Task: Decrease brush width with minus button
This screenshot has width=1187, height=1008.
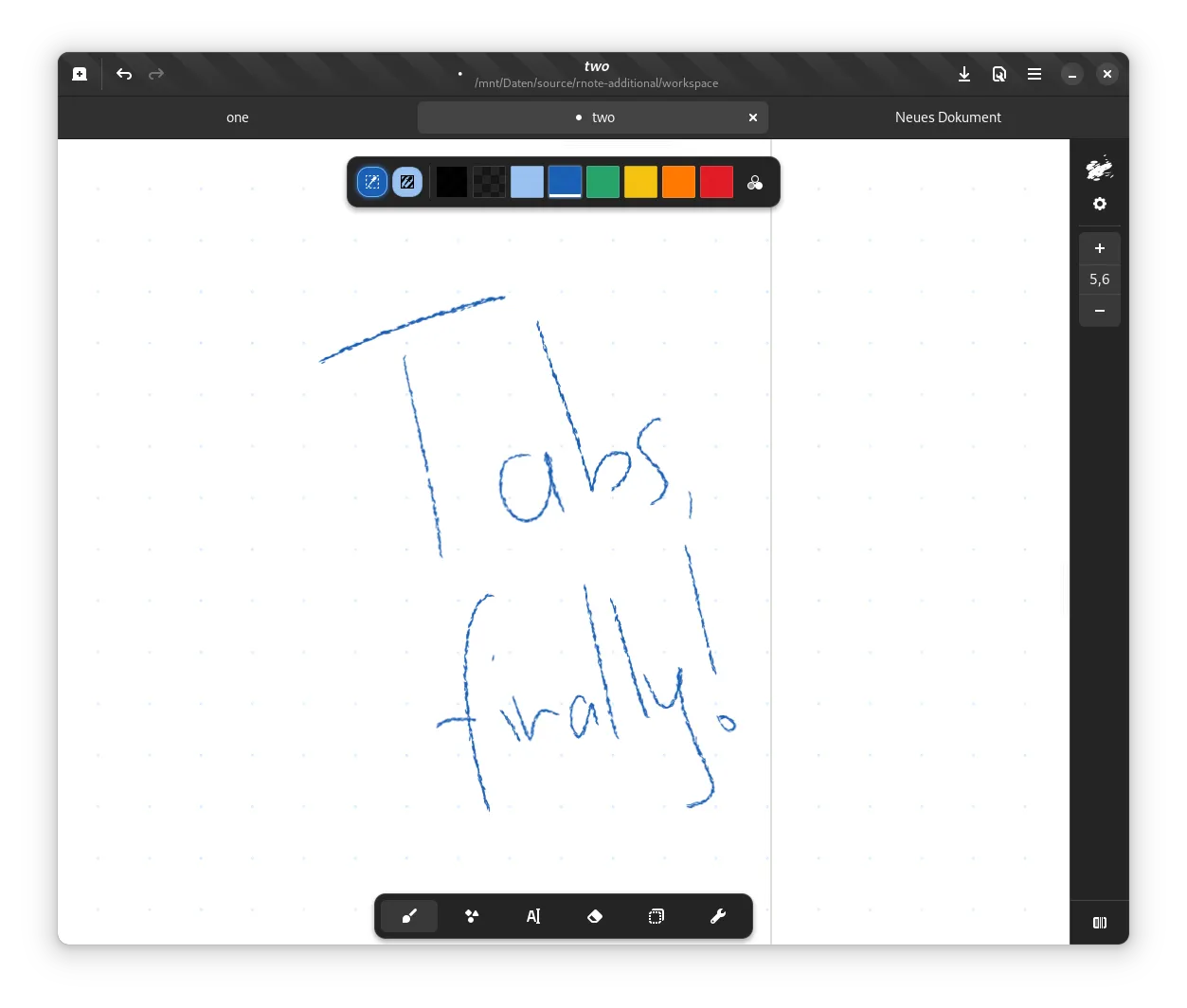Action: 1099,311
